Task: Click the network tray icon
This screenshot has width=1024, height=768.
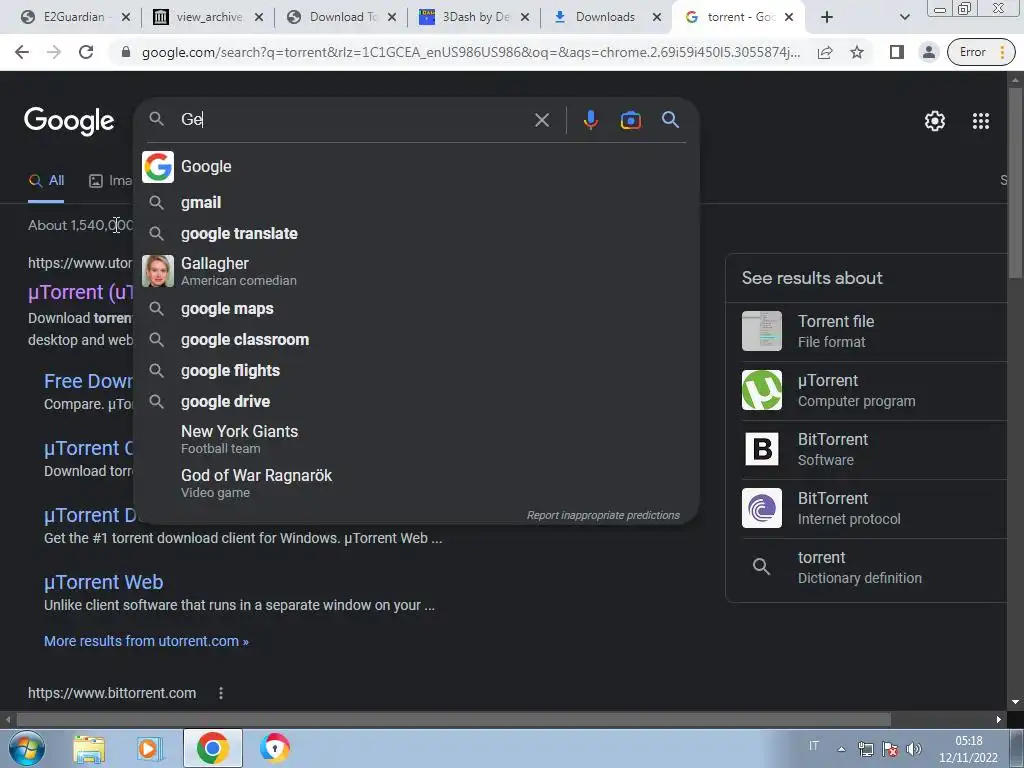Action: tap(866, 749)
